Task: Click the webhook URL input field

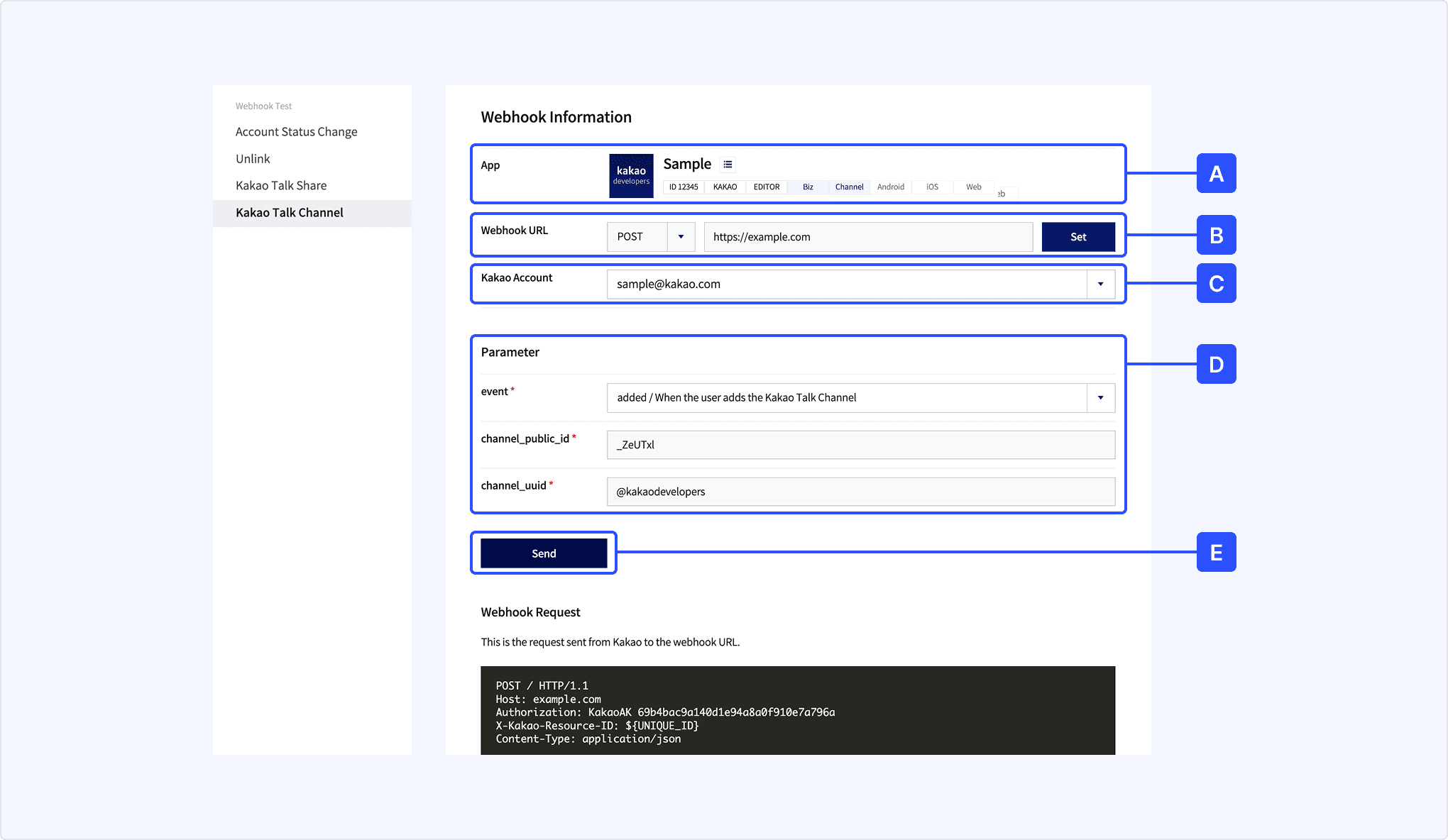Action: (867, 237)
